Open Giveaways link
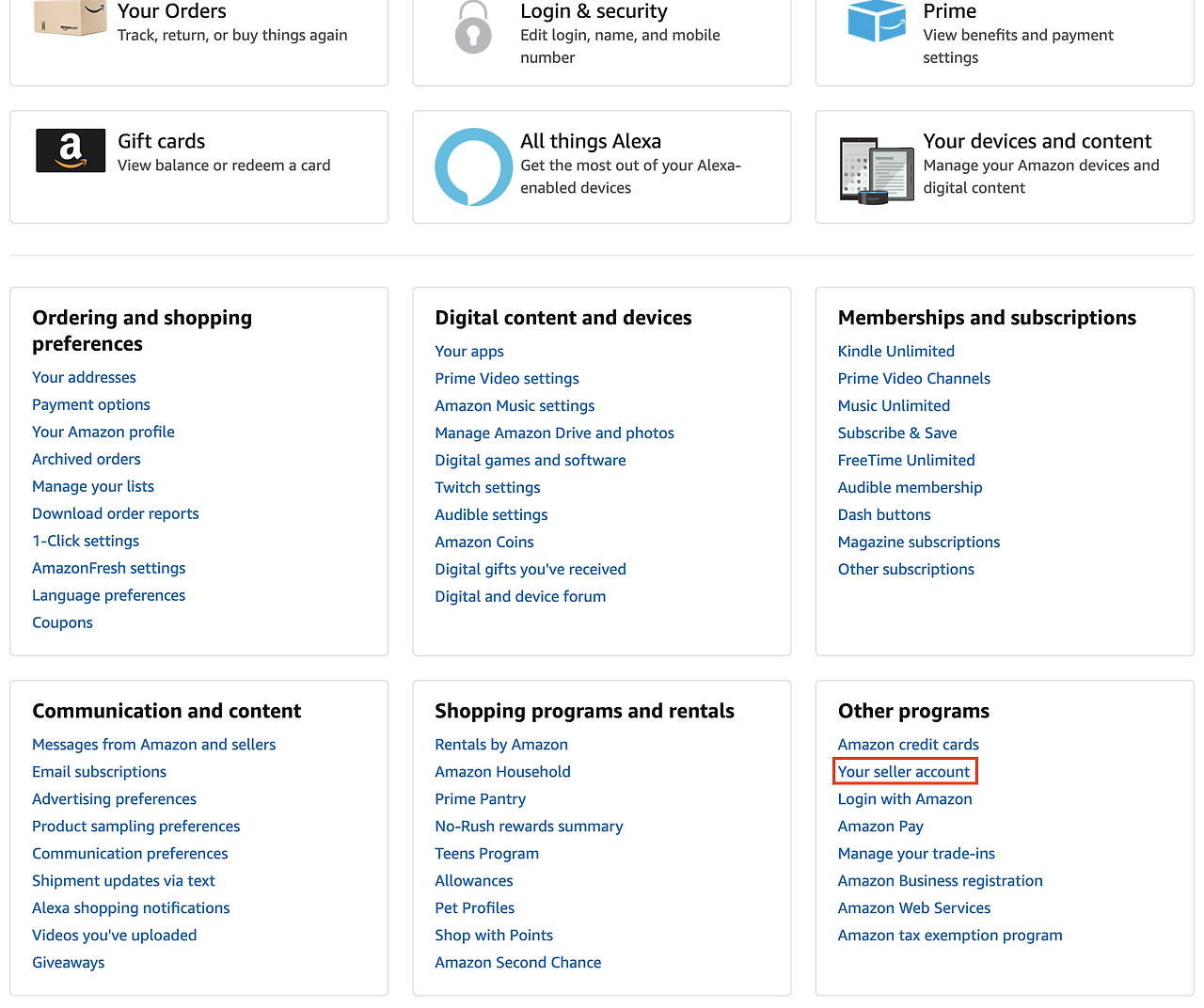The image size is (1204, 1008). point(68,962)
